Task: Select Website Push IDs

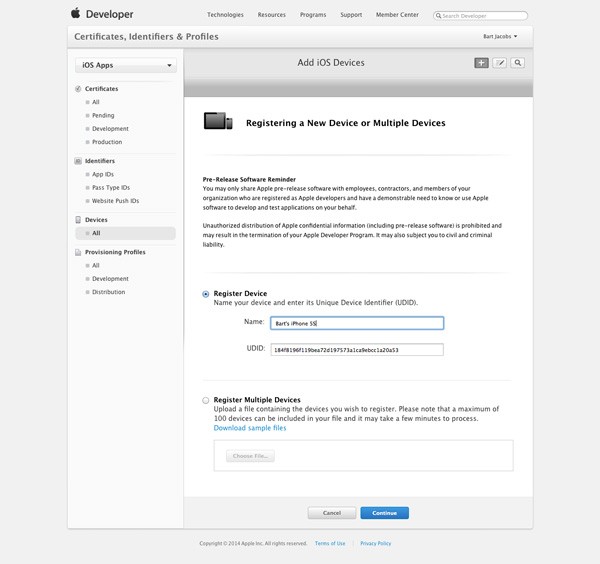Action: [115, 201]
